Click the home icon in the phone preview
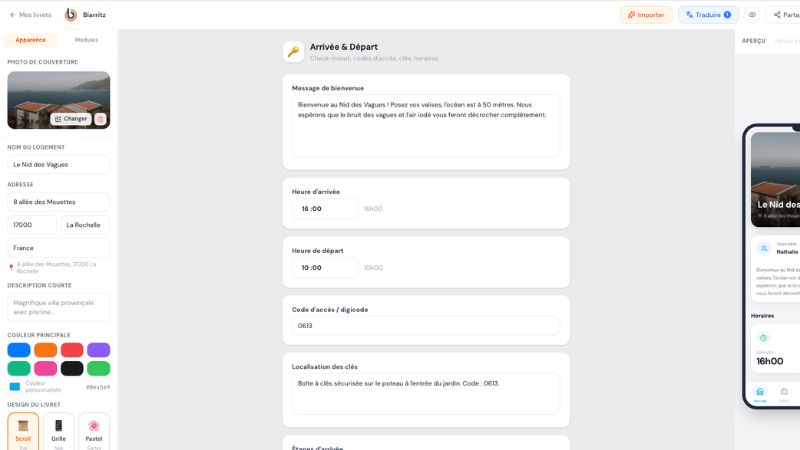Viewport: 800px width, 450px height. (760, 392)
